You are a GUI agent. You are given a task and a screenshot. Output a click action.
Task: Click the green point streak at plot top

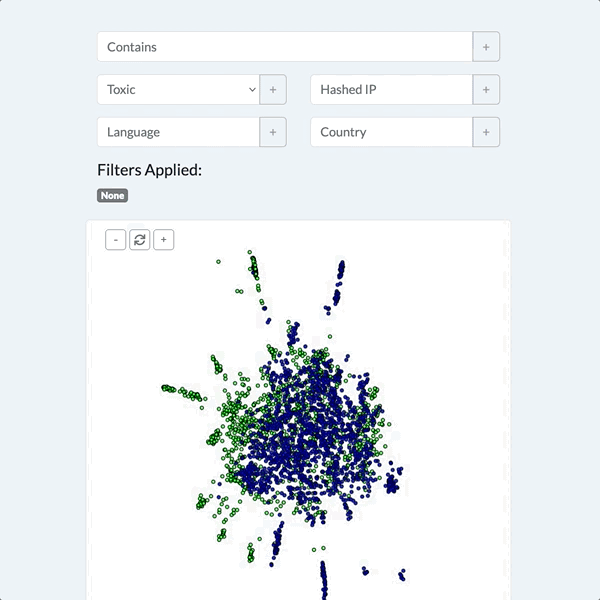point(254,268)
